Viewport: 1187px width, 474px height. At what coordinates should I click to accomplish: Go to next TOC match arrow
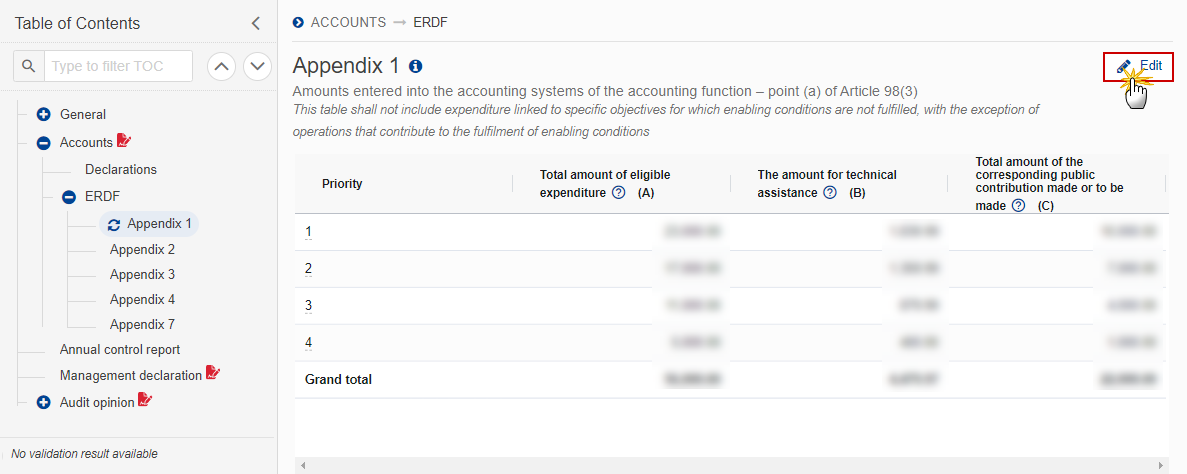coord(257,67)
